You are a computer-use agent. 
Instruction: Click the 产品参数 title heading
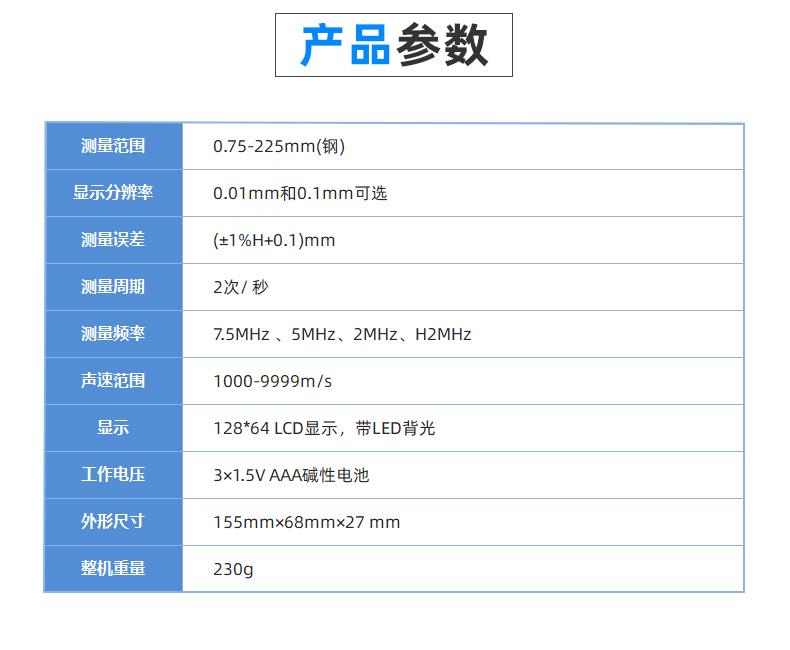click(x=394, y=46)
